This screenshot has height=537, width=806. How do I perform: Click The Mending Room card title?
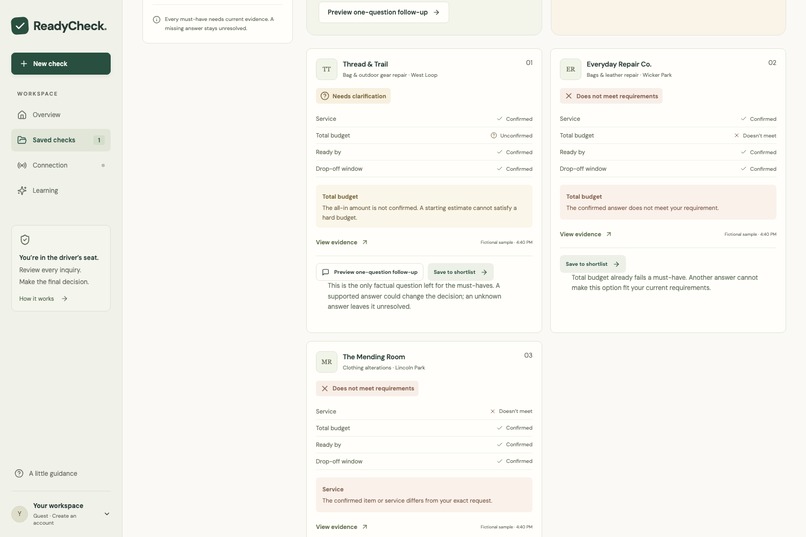tap(374, 357)
